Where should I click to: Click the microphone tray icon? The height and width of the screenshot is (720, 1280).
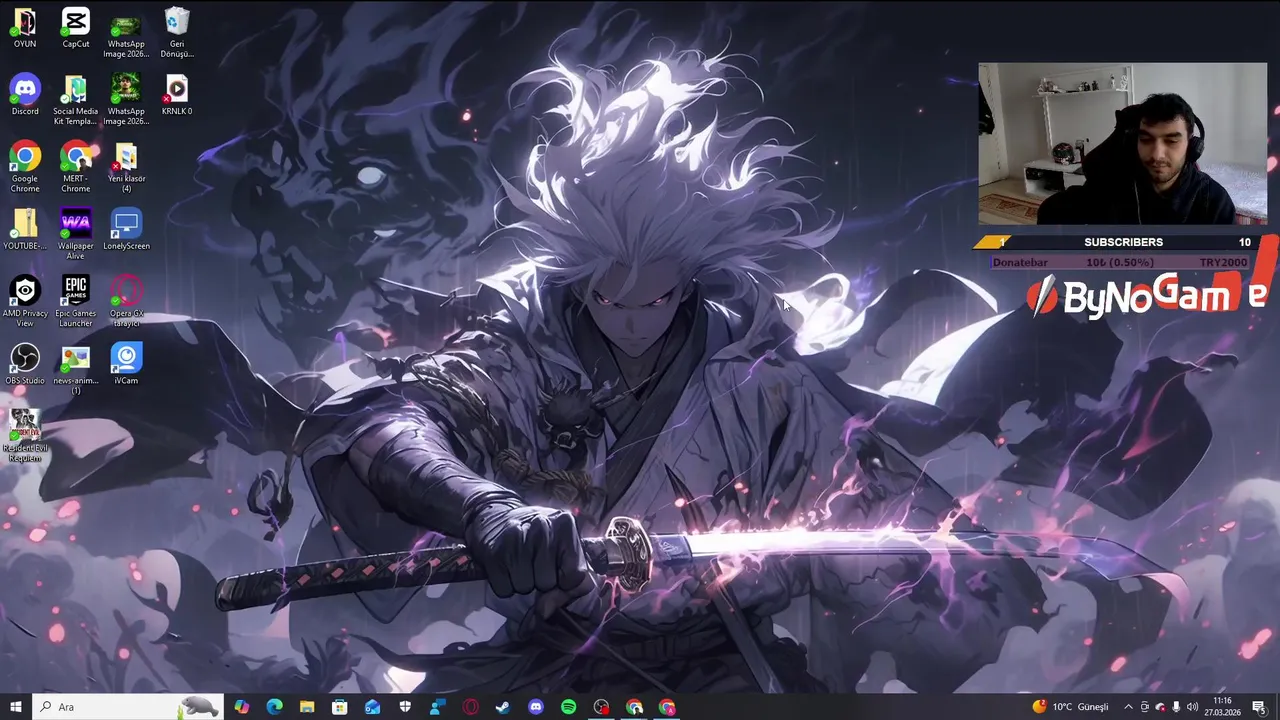(x=1176, y=707)
